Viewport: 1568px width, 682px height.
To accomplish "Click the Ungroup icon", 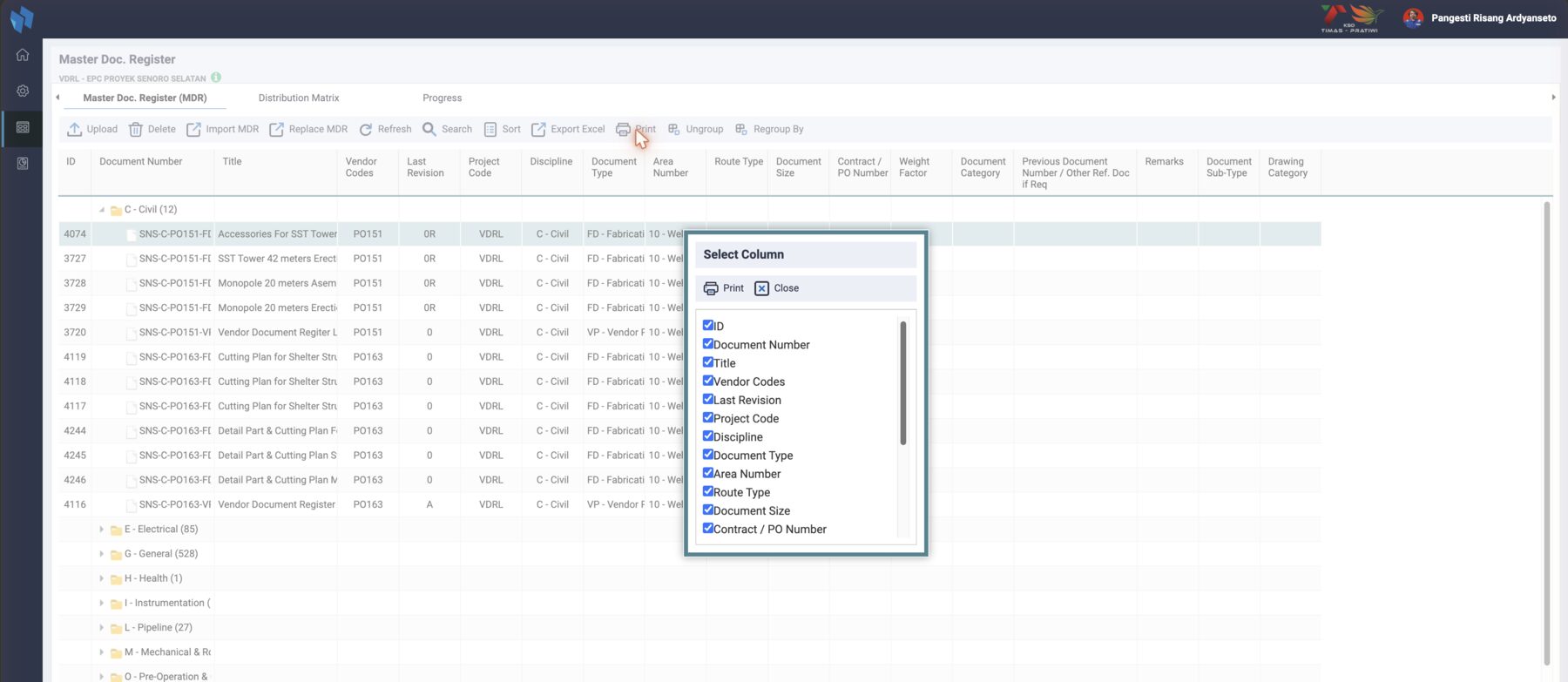I will [674, 129].
